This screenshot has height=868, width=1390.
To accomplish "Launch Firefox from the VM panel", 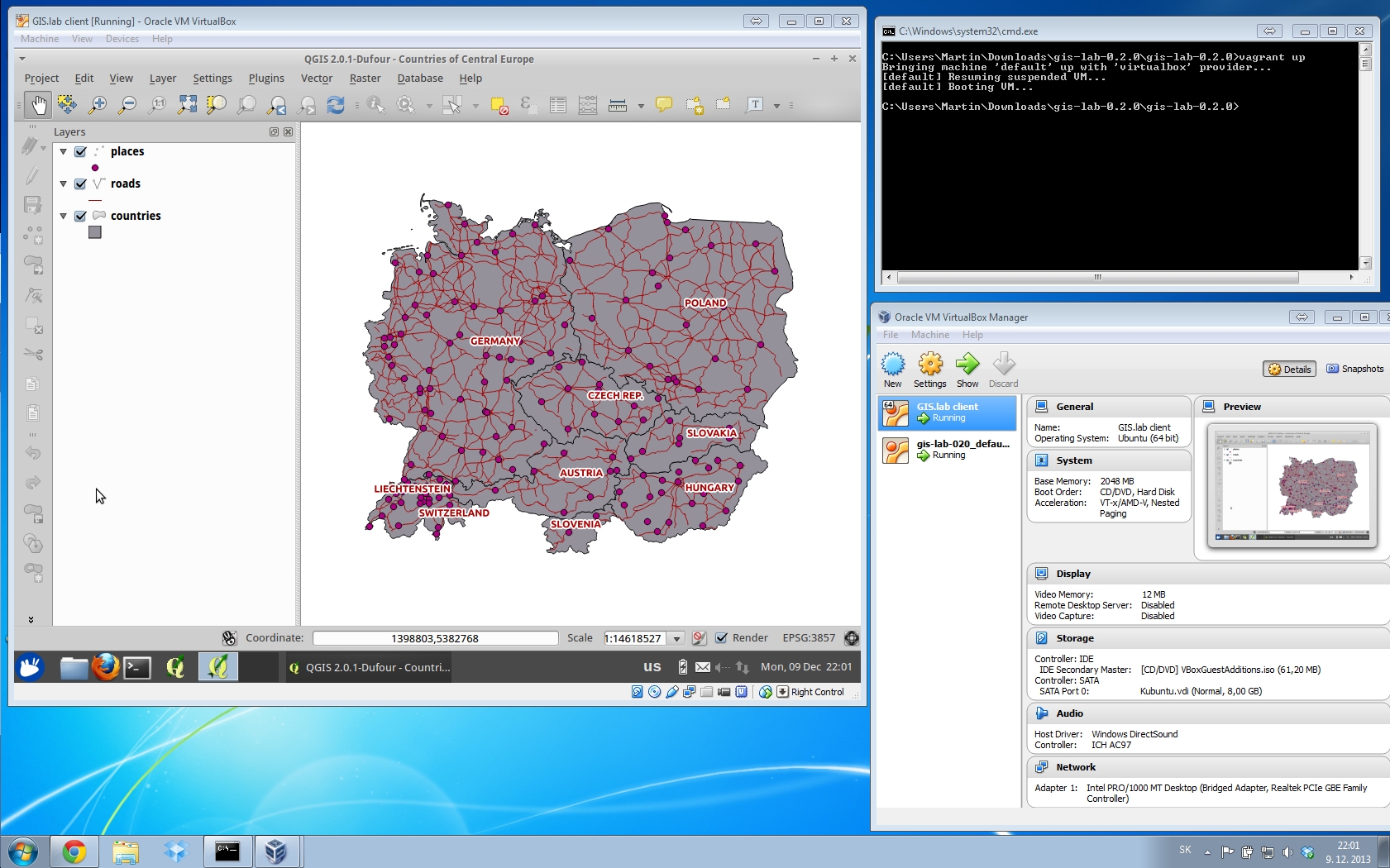I will click(106, 667).
